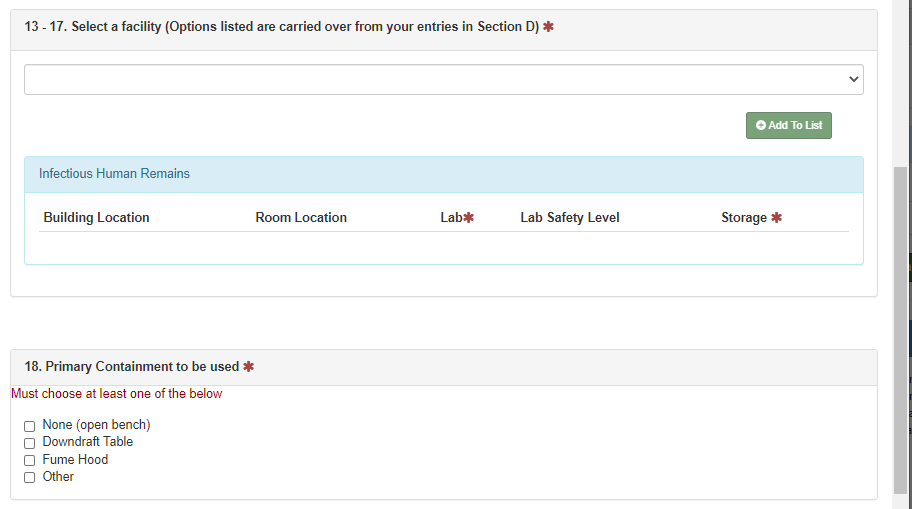This screenshot has width=912, height=509.
Task: Click the red asterisk next to Lab
Action: pyautogui.click(x=468, y=218)
